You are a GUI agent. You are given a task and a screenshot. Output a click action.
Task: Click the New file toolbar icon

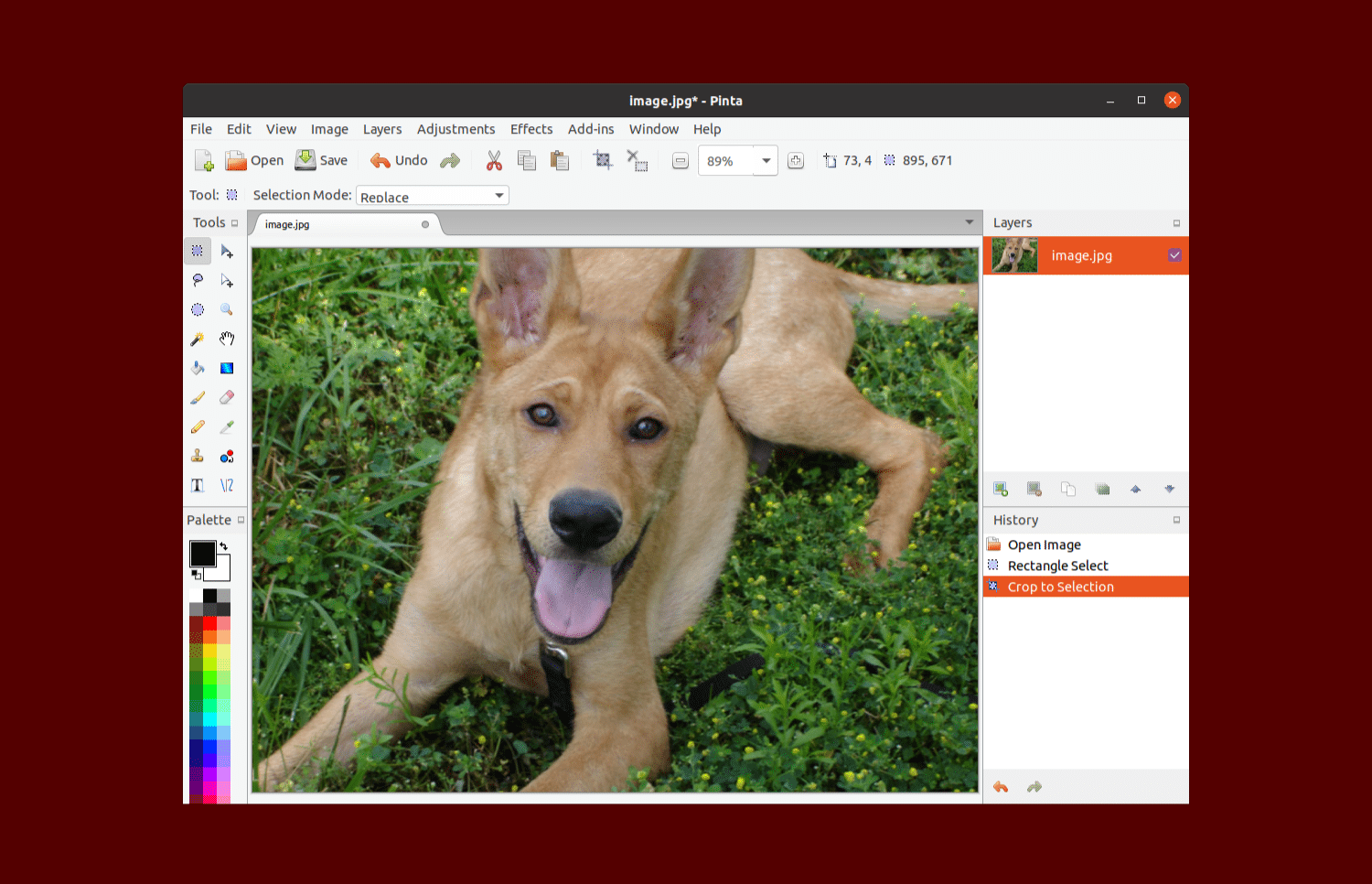coord(204,161)
